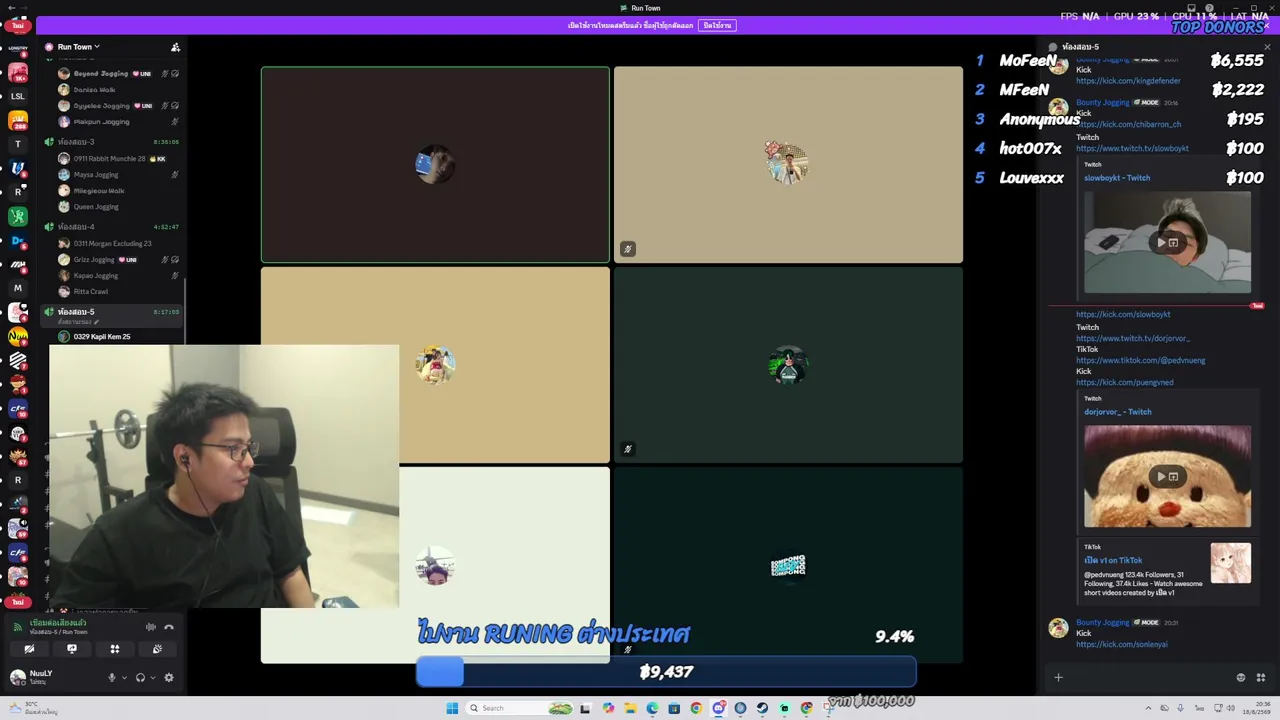Click the invite people icon beside Run Town
The image size is (1280, 720).
175,47
